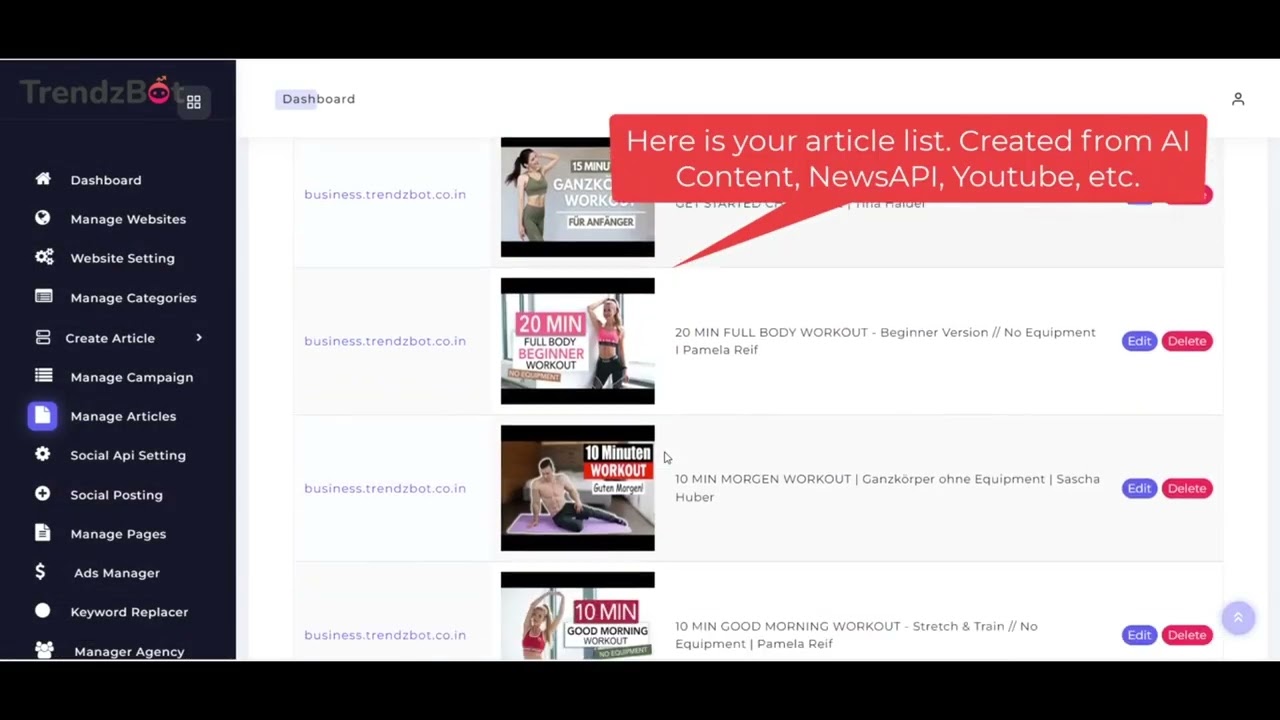Click the 10 MIN Good Morning Workout thumbnail

578,616
